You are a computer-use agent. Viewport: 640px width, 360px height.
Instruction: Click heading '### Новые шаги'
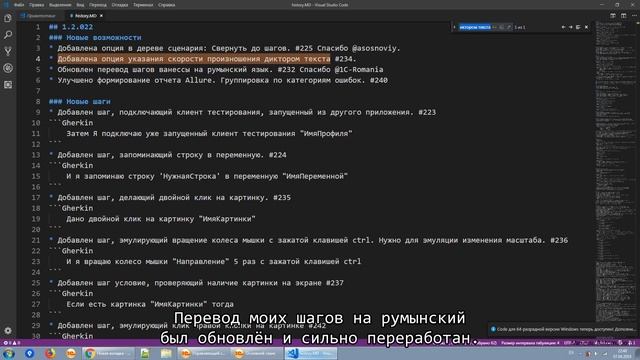(x=80, y=102)
